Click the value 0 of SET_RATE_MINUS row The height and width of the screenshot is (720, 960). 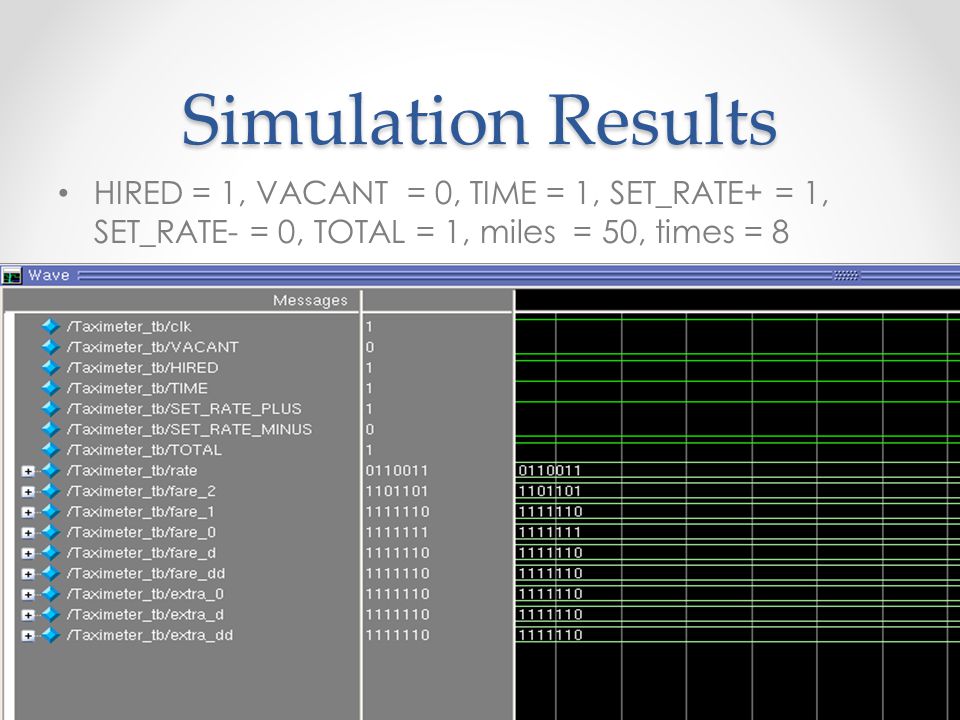[370, 429]
